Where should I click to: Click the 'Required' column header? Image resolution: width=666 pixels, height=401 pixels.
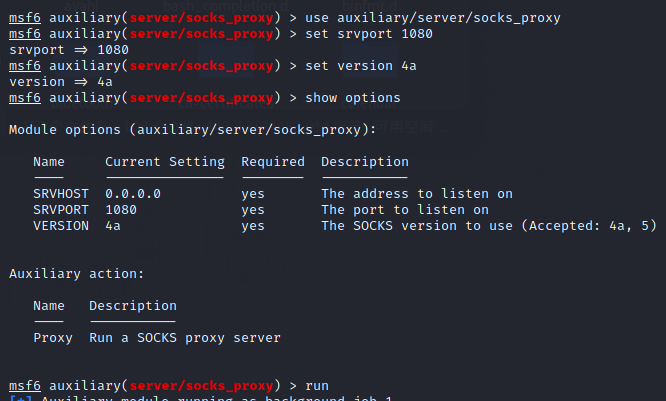tap(272, 162)
